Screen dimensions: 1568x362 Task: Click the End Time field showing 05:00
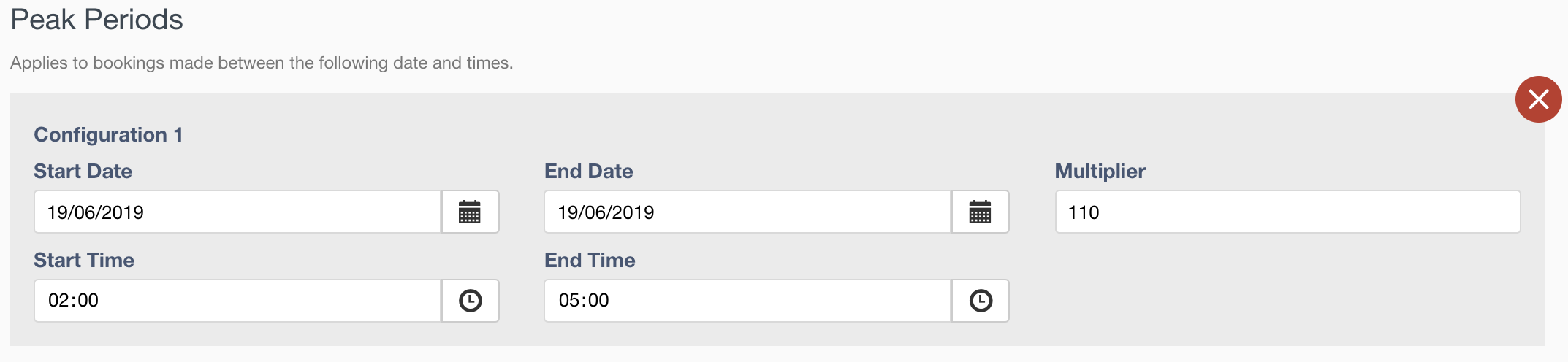click(x=747, y=301)
